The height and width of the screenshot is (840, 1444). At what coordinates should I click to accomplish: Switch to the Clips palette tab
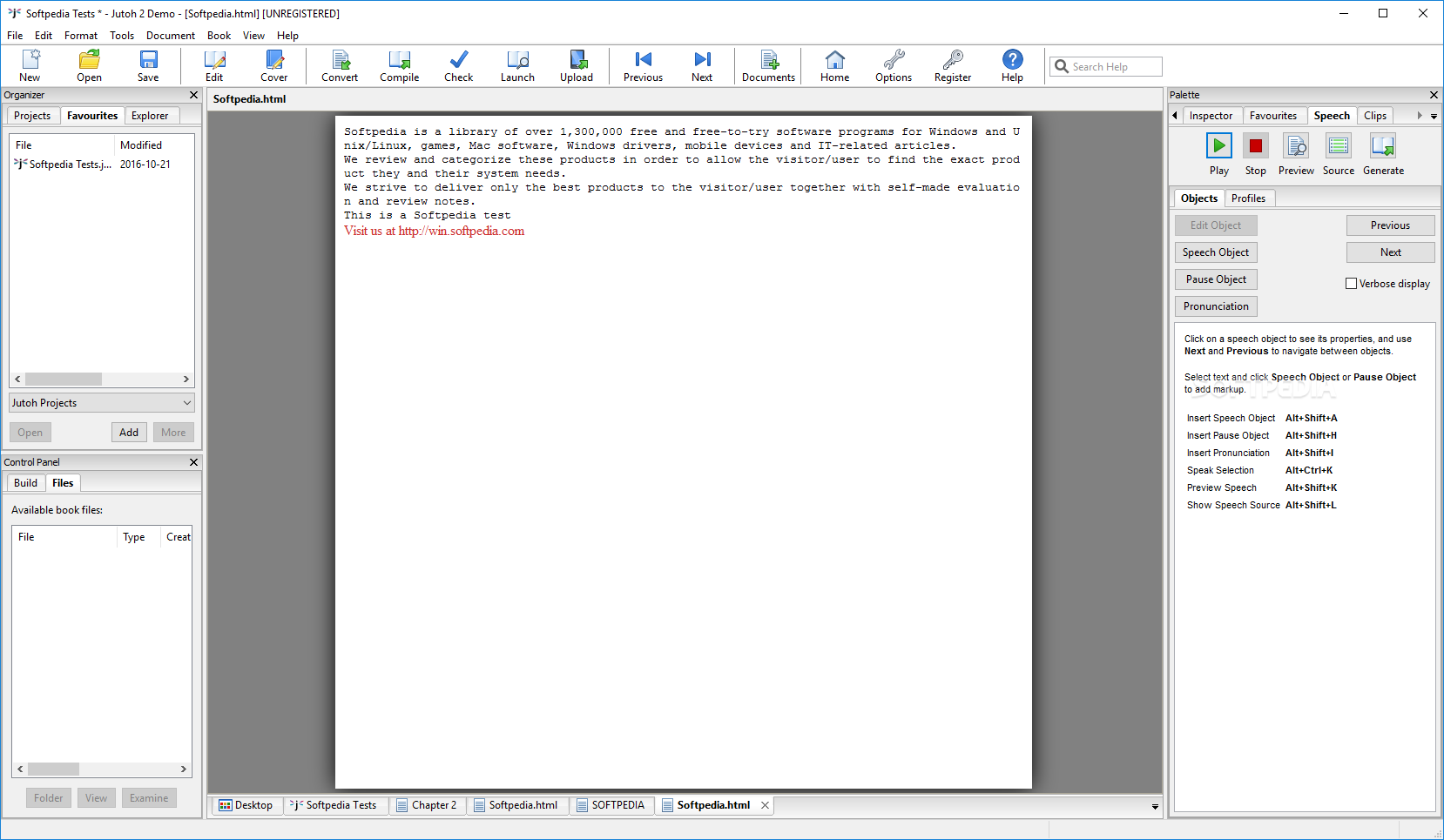pyautogui.click(x=1375, y=116)
